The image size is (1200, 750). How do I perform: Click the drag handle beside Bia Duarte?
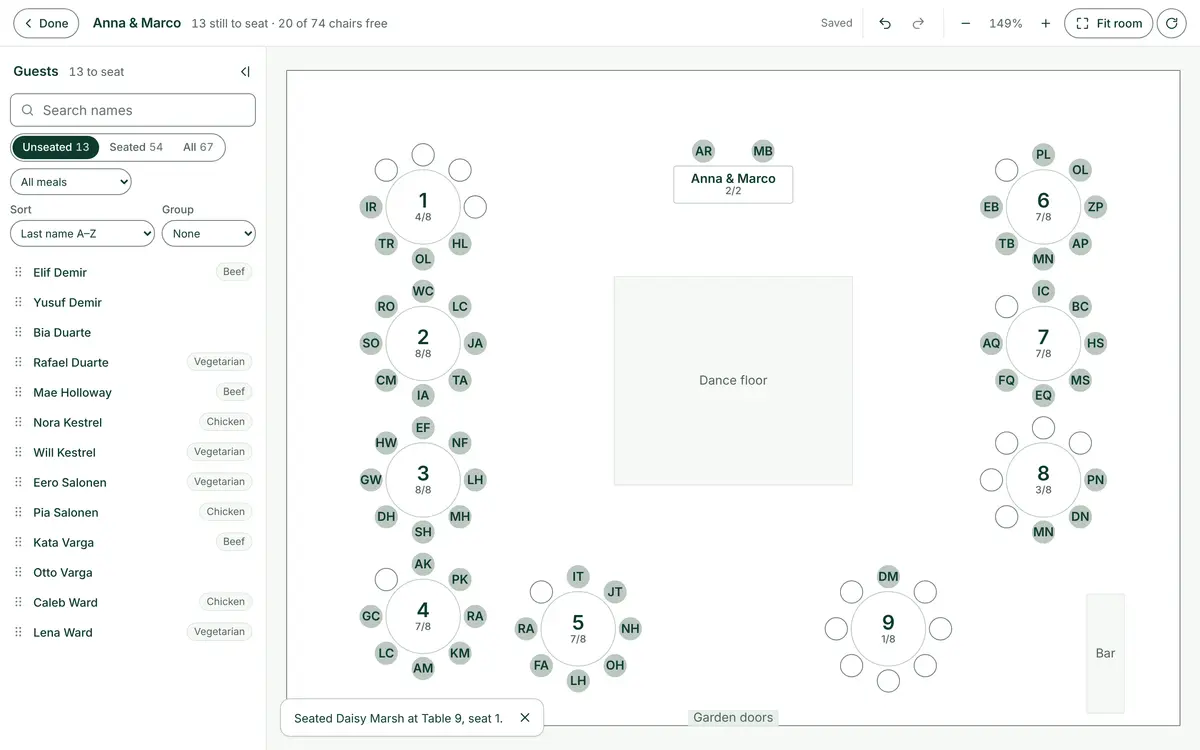[x=17, y=332]
